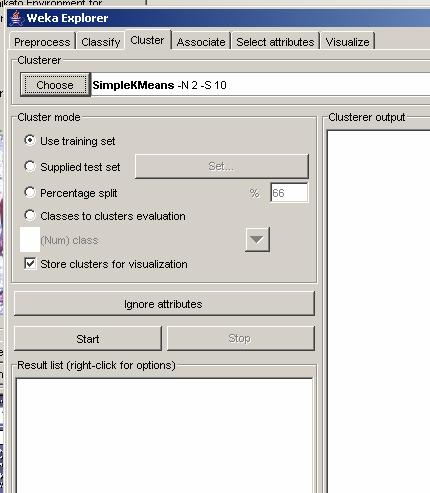Screen dimensions: 430x493
Task: Go to the Associate tab
Action: tap(201, 42)
